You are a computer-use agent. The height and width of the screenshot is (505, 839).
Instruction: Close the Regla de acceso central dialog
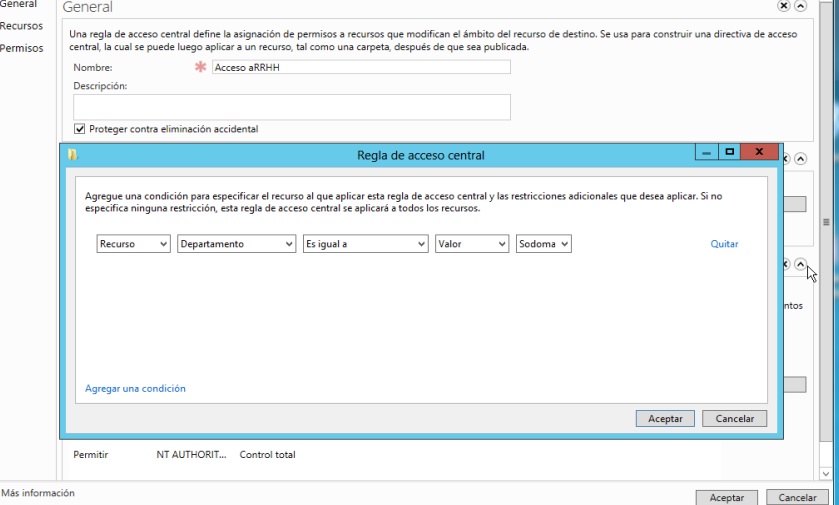tap(761, 152)
